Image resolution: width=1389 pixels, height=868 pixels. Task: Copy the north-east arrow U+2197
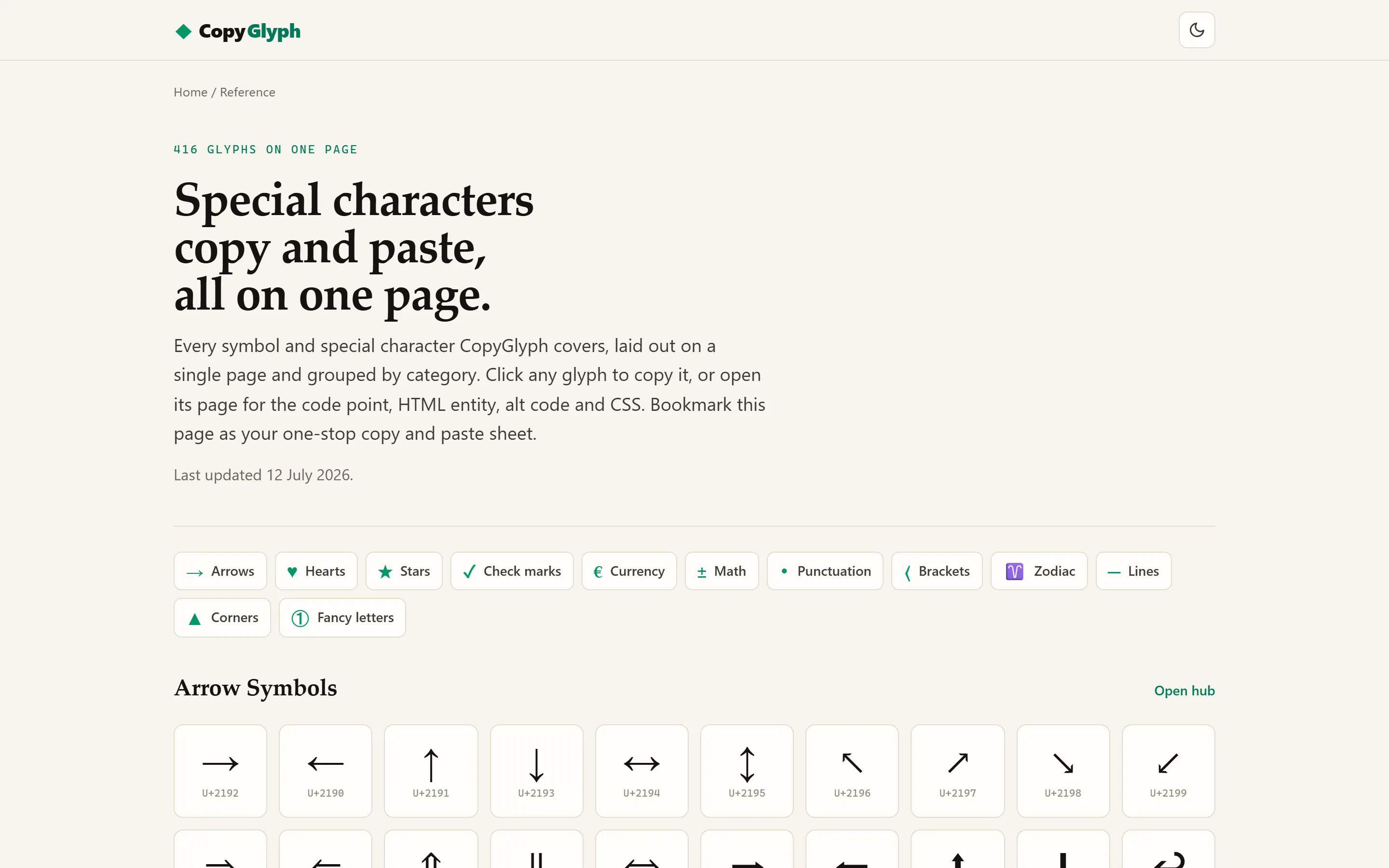point(957,771)
